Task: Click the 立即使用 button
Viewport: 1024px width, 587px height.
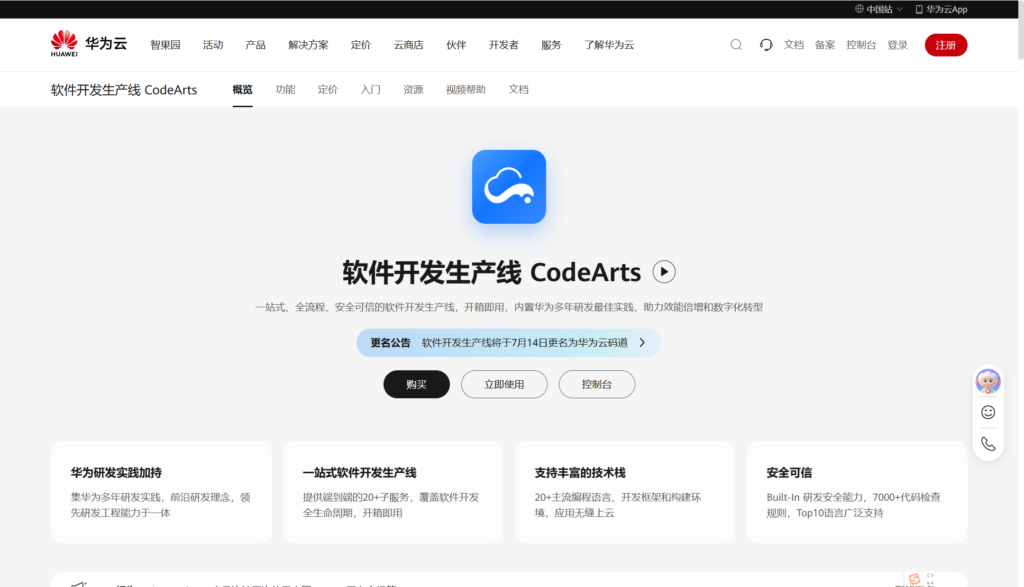Action: coord(504,384)
